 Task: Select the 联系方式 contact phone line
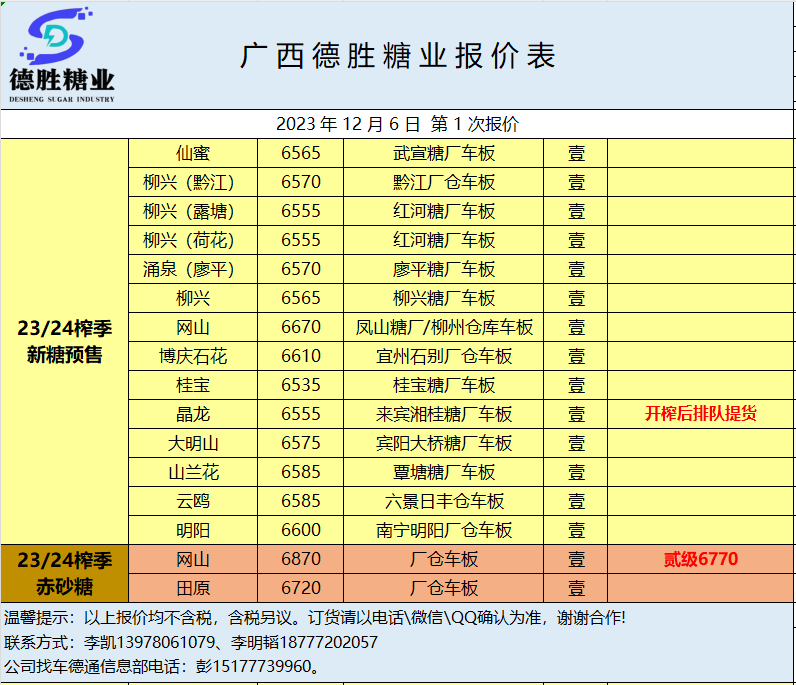click(x=192, y=643)
